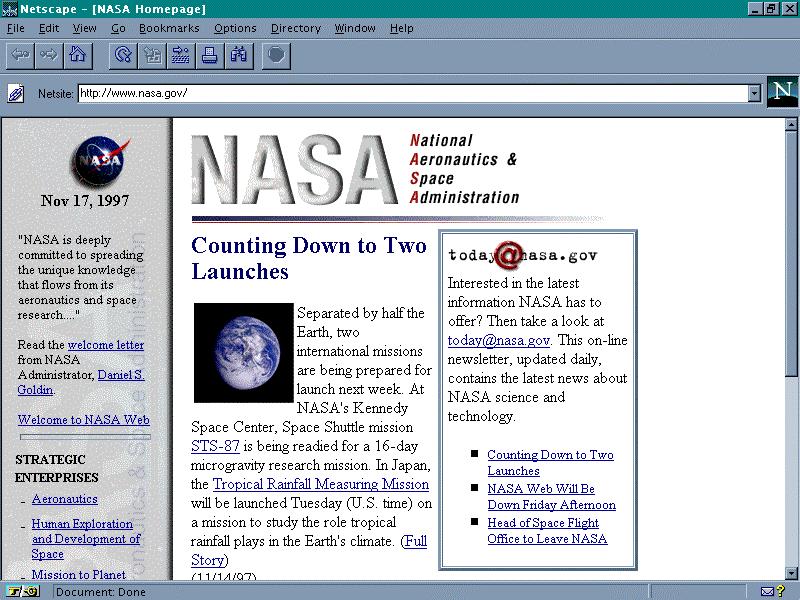
Task: Click the Netscape window system menu icon
Action: point(9,9)
